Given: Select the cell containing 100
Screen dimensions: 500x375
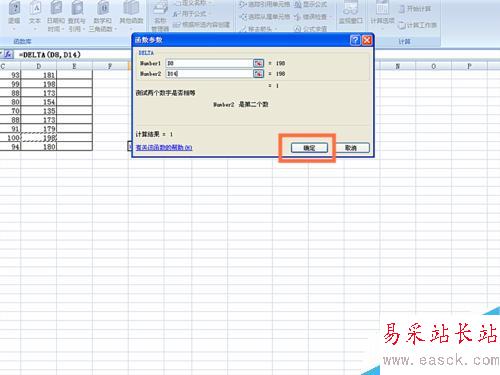Looking at the screenshot, I should (x=10, y=137).
